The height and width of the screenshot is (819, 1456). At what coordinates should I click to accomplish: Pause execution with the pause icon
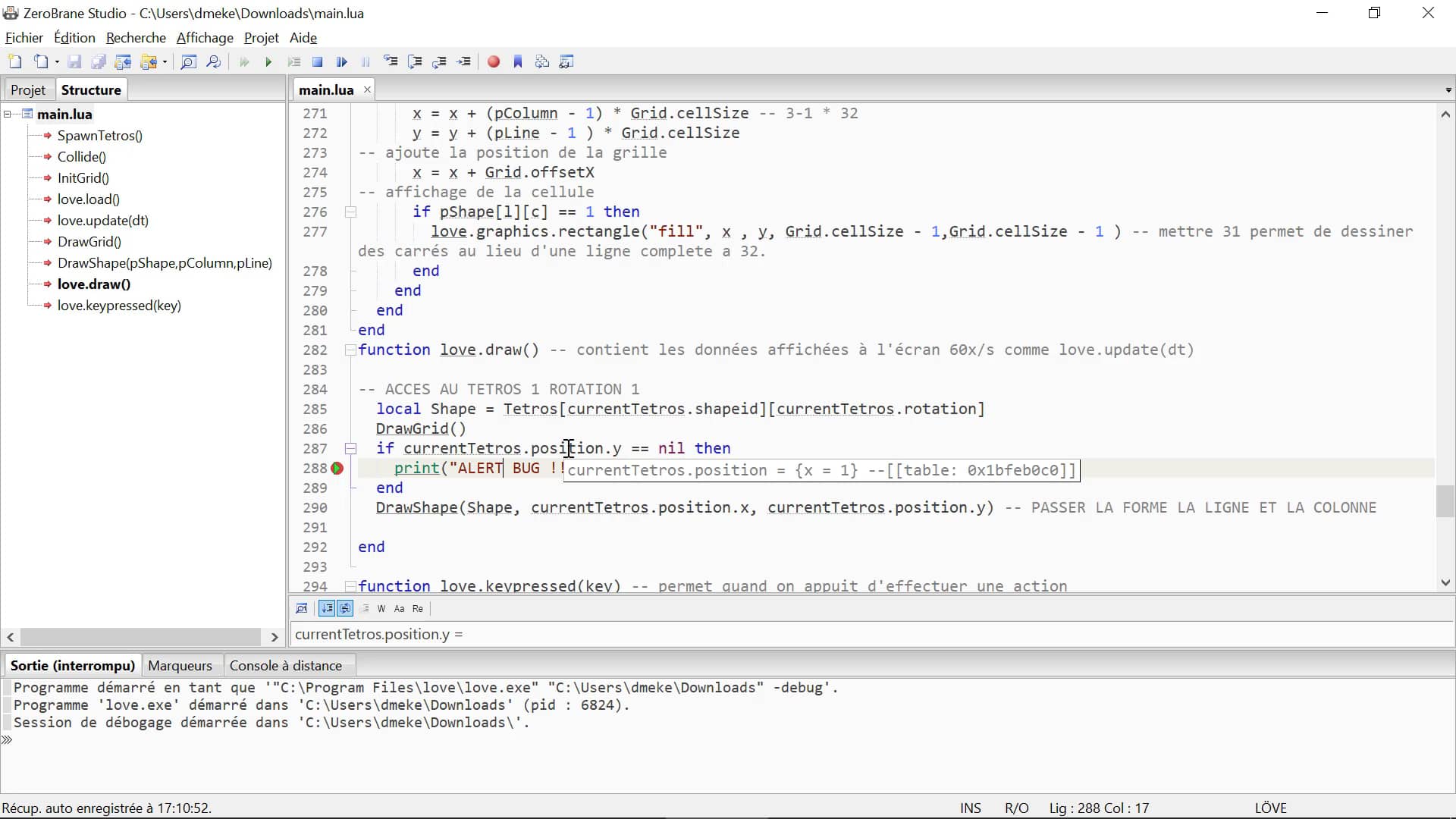pyautogui.click(x=365, y=61)
